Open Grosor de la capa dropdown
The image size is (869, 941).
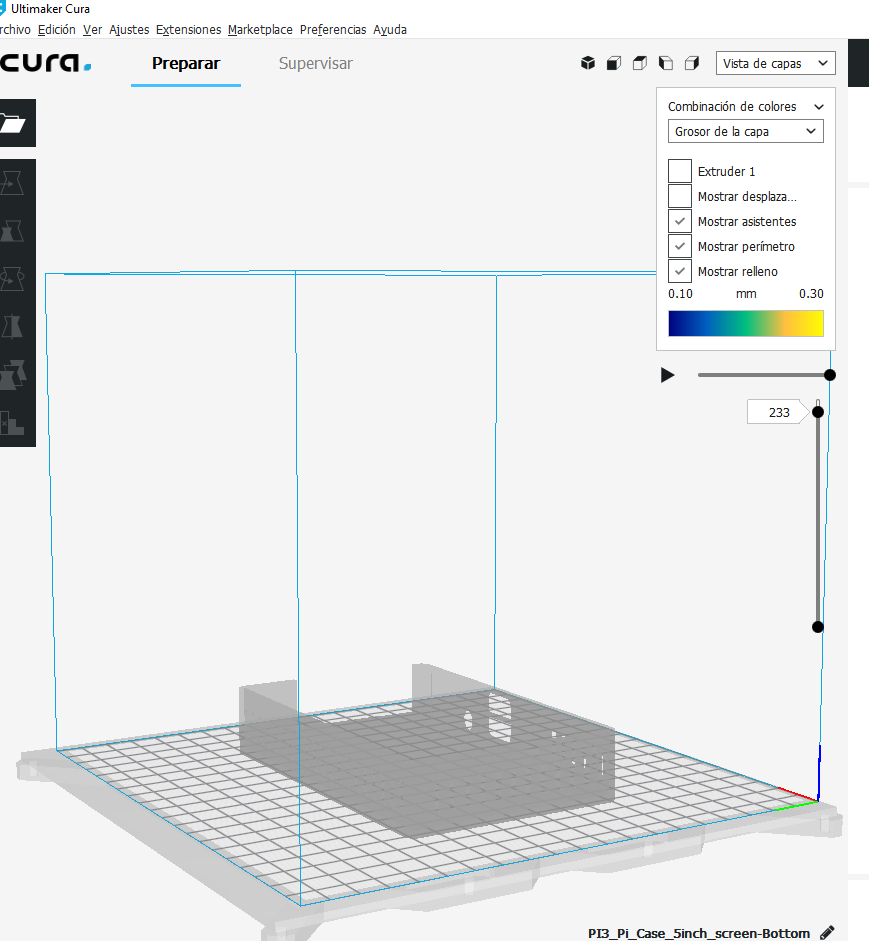click(745, 131)
